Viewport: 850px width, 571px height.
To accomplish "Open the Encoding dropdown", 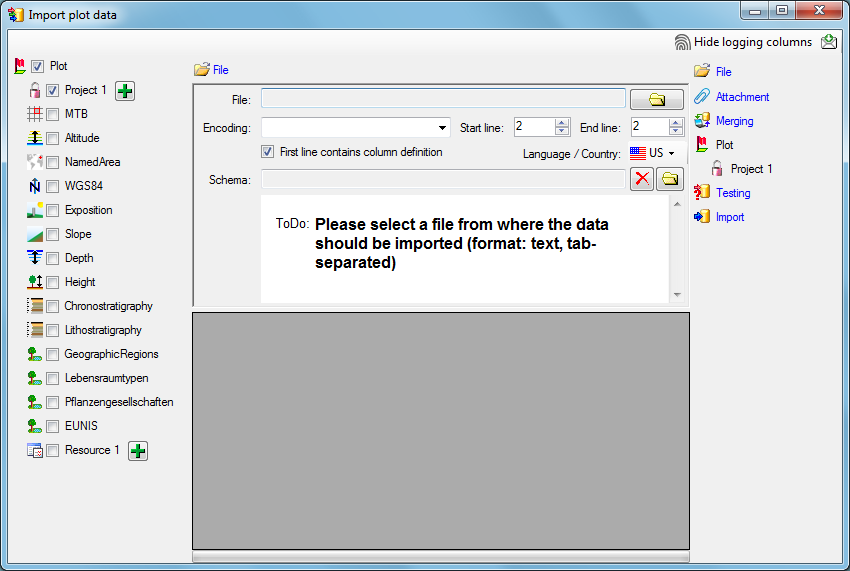I will point(443,128).
